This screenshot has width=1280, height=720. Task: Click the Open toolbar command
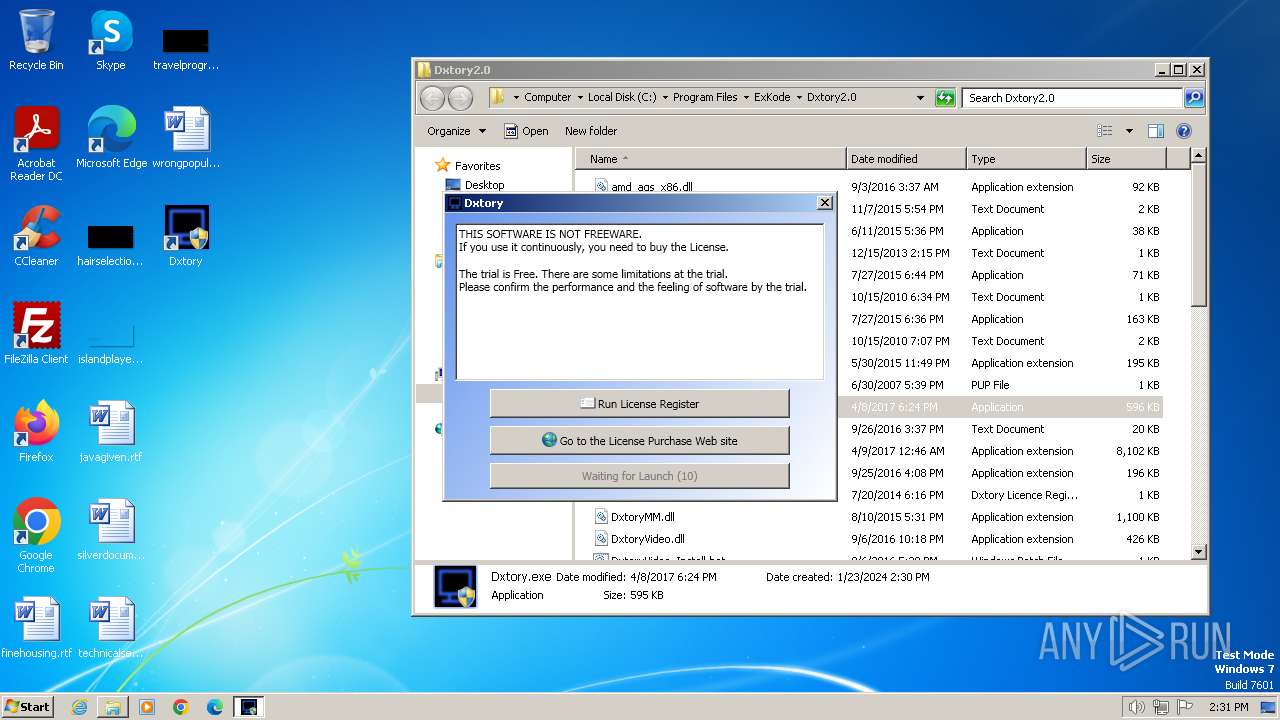click(x=526, y=131)
